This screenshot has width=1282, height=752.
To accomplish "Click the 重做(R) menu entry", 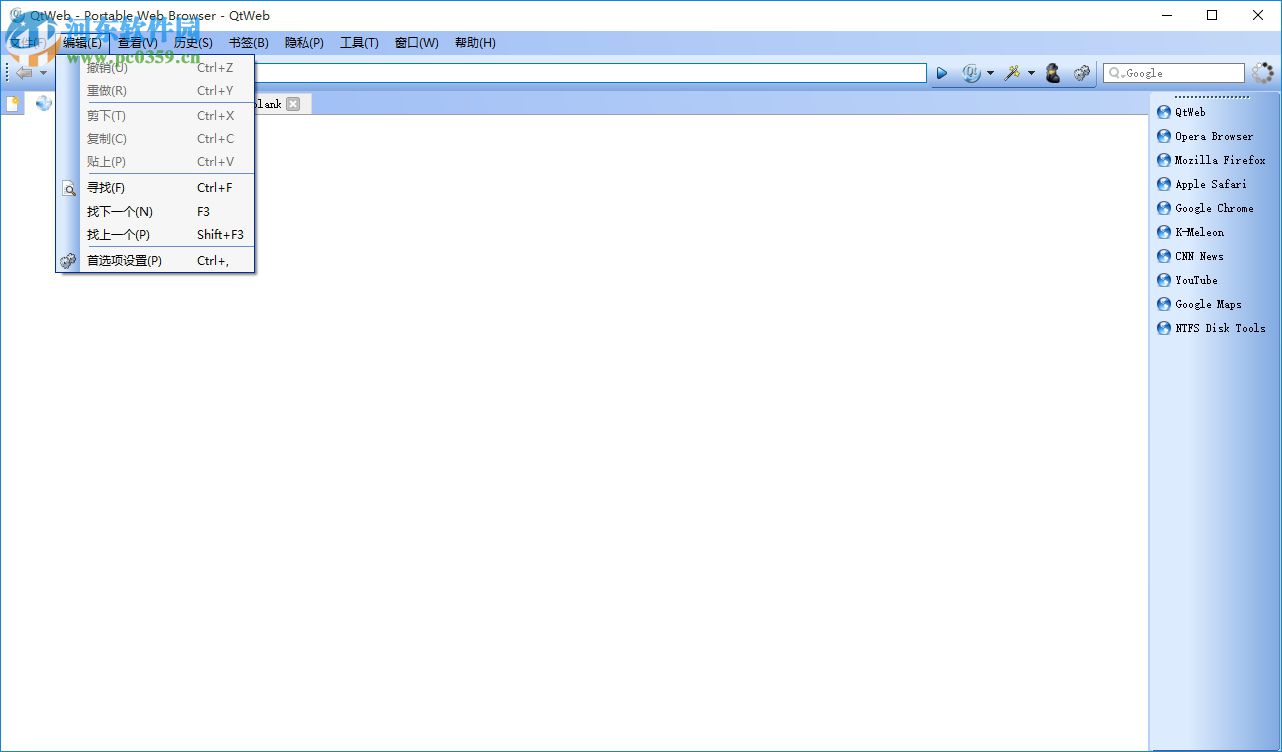I will (155, 91).
